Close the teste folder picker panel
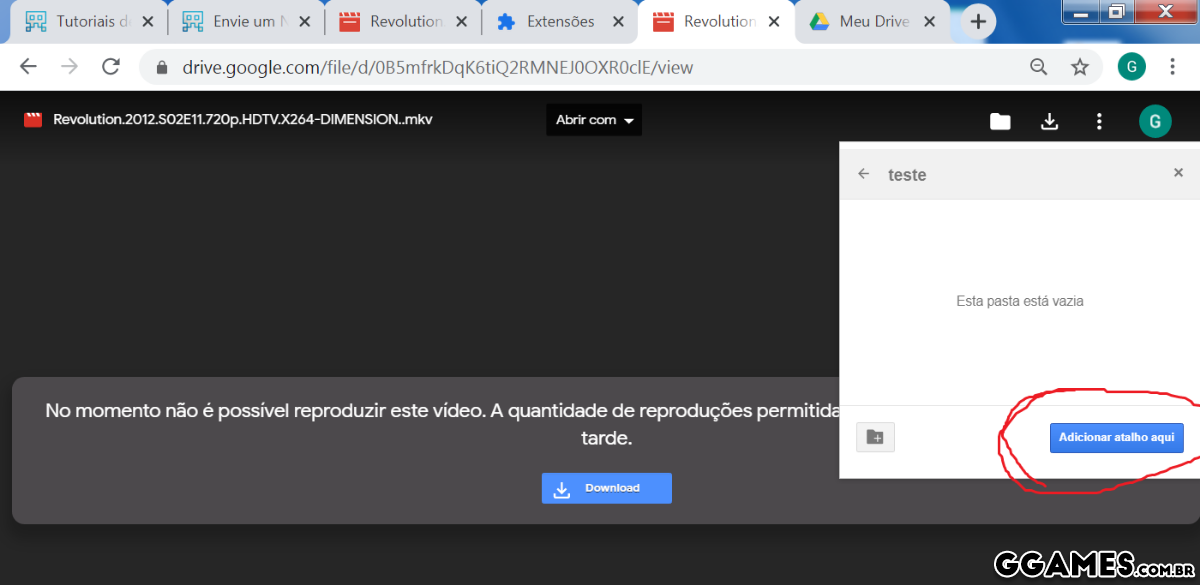Viewport: 1200px width, 585px height. [1178, 173]
